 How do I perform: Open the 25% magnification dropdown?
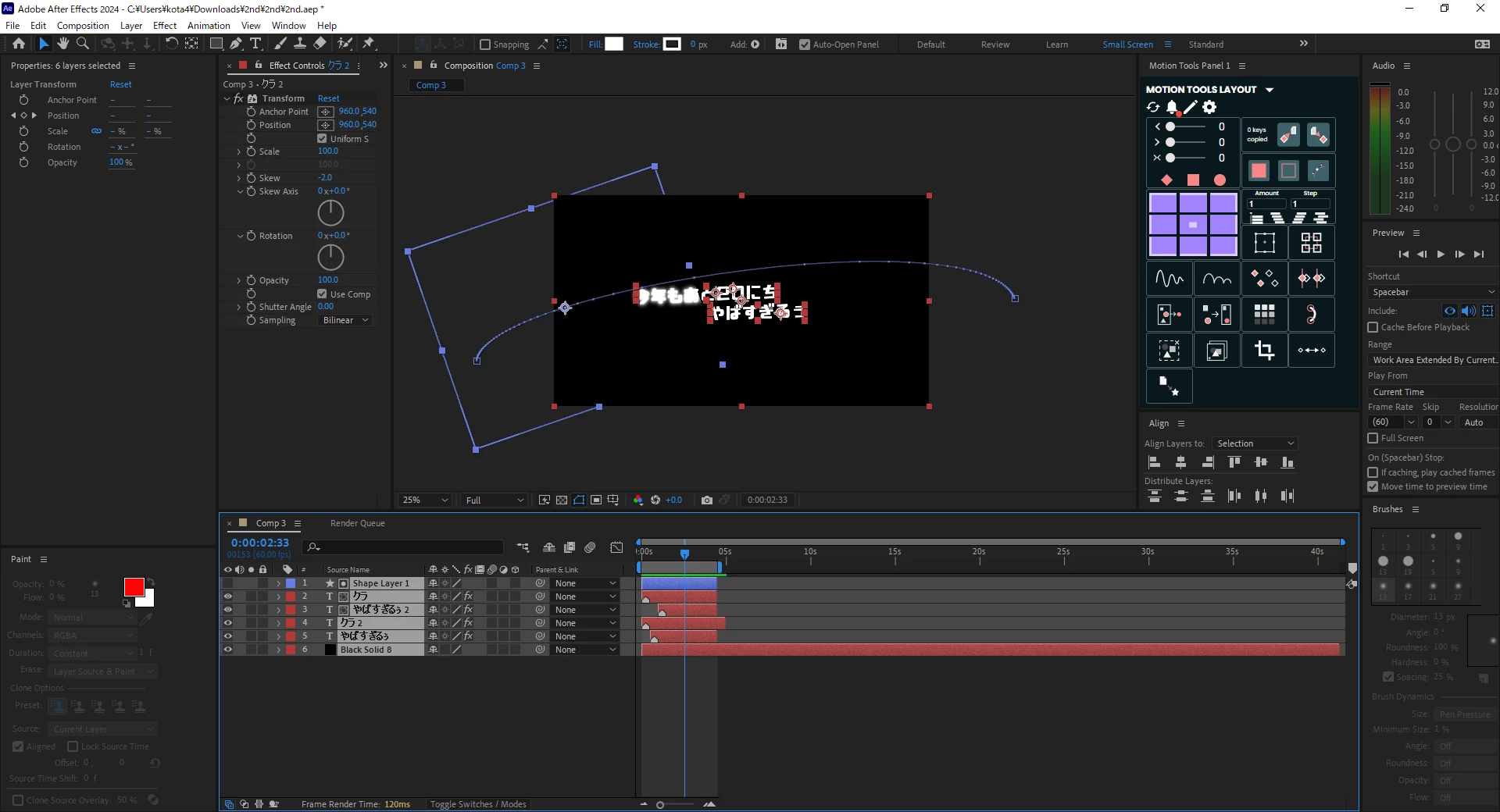425,500
